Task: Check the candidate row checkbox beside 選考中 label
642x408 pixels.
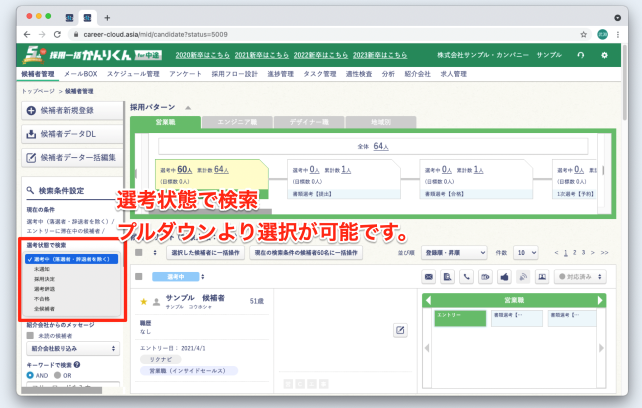Action: pyautogui.click(x=139, y=277)
